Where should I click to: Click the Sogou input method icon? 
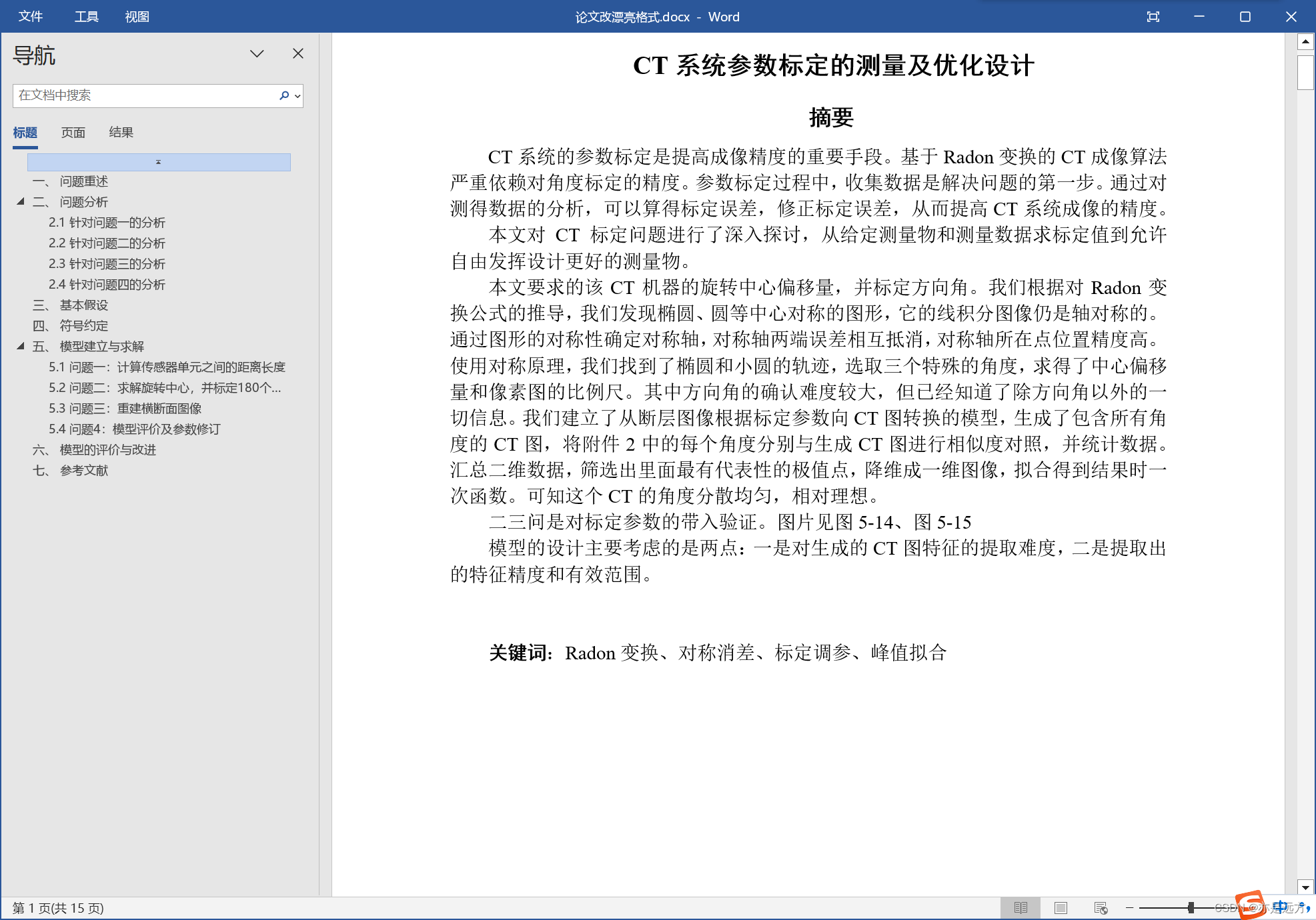click(1250, 905)
